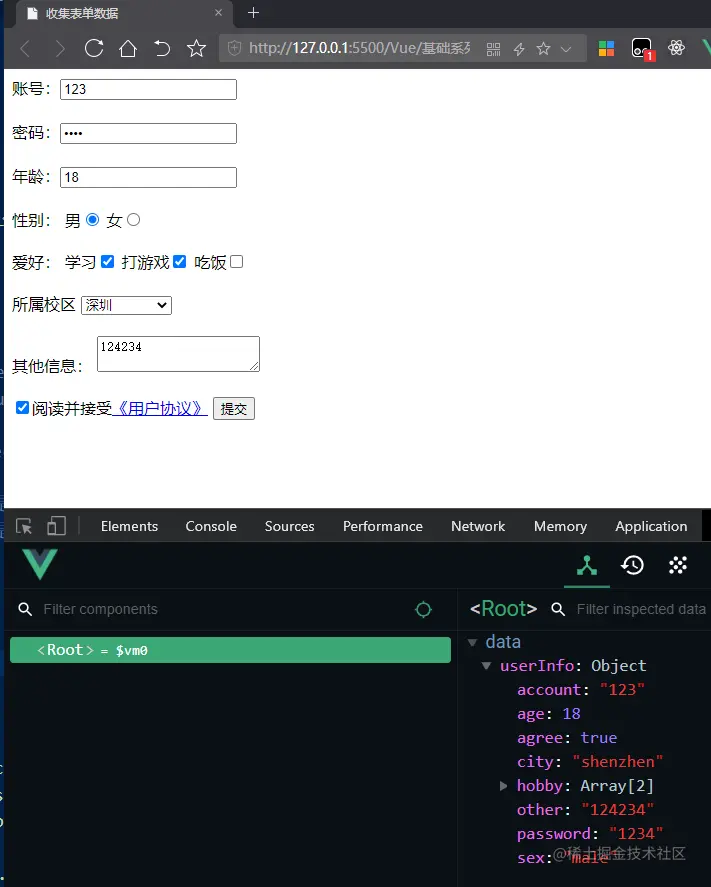Screen dimensions: 711x887
Task: Open a new browser tab with plus
Action: point(253,12)
